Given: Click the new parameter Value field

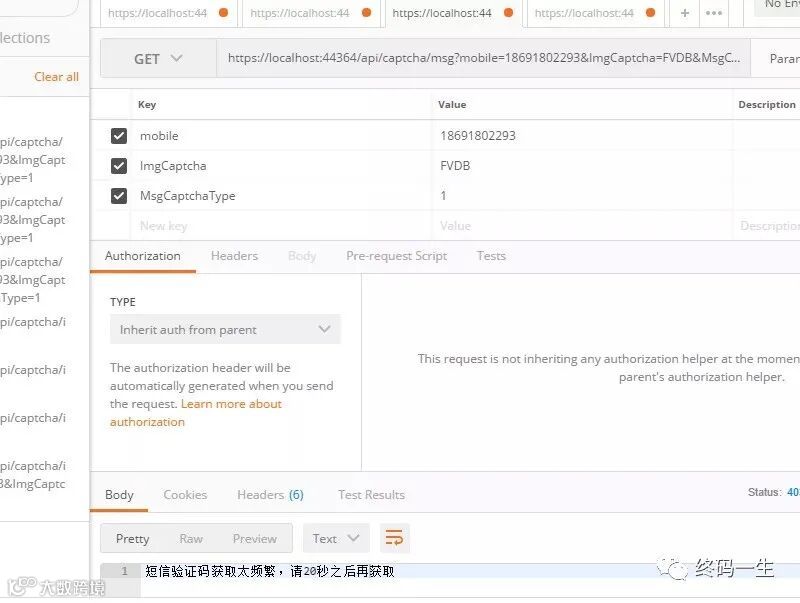Looking at the screenshot, I should [x=583, y=225].
